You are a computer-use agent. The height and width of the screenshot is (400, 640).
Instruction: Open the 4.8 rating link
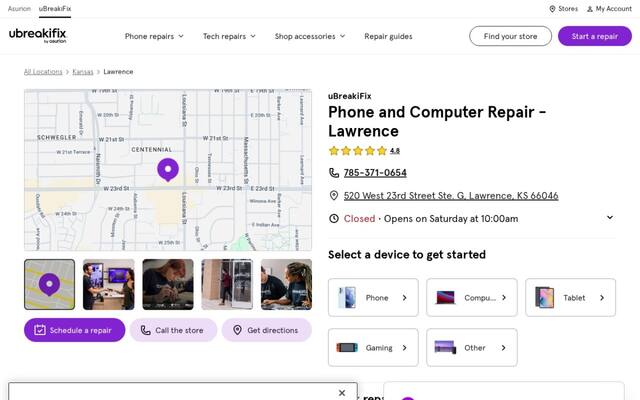coord(395,151)
